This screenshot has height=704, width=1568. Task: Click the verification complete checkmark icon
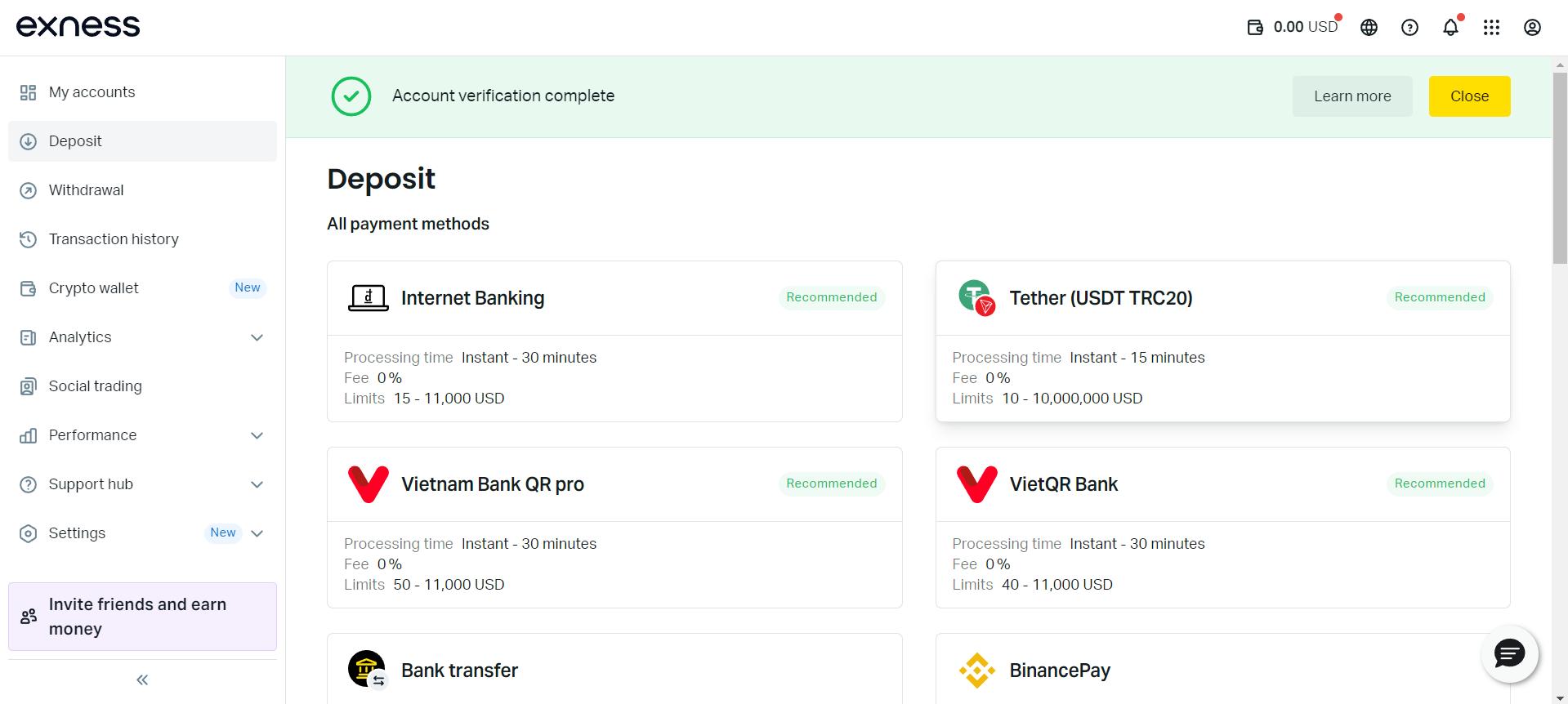[x=351, y=96]
